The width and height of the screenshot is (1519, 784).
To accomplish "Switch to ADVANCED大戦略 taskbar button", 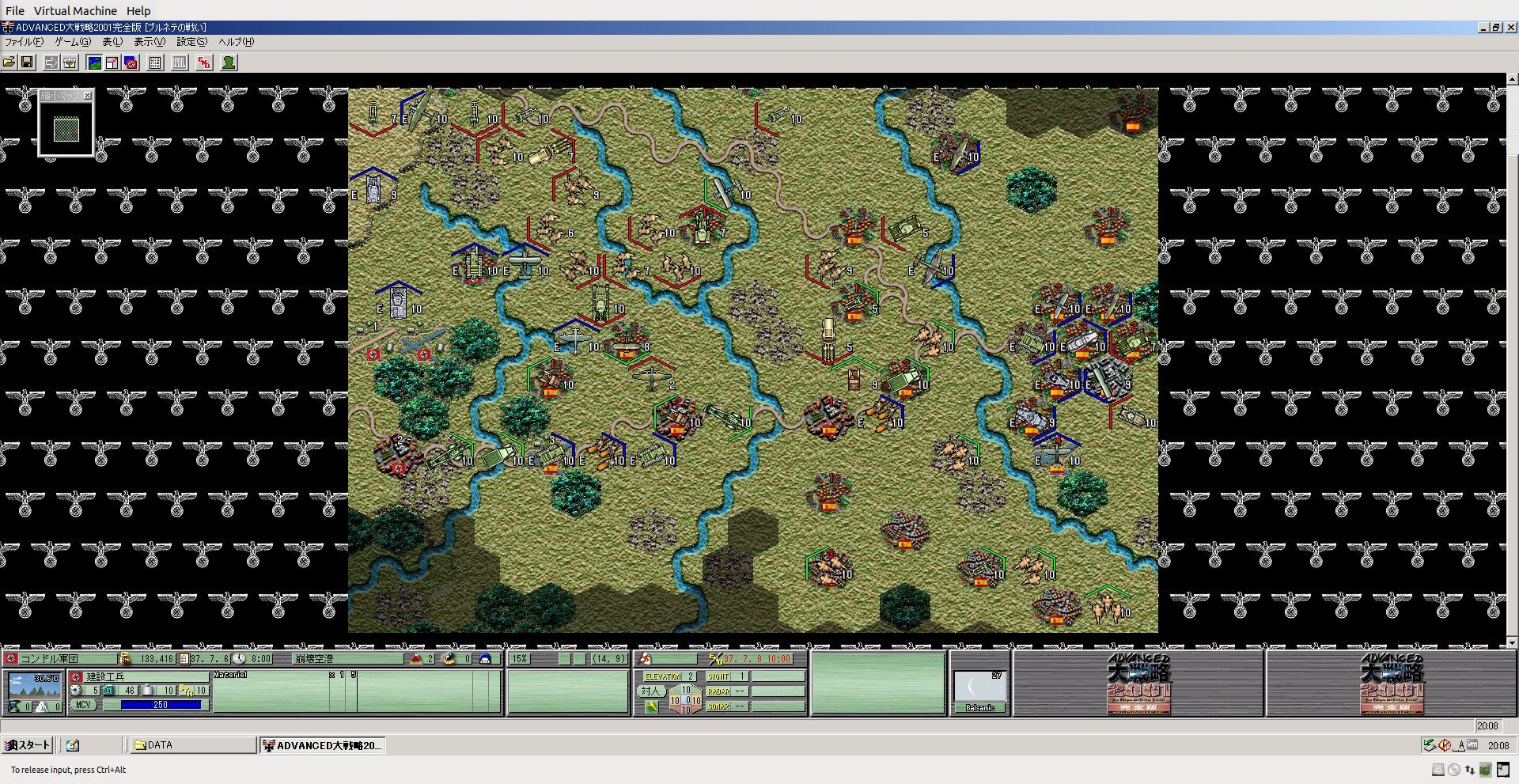I will [323, 745].
